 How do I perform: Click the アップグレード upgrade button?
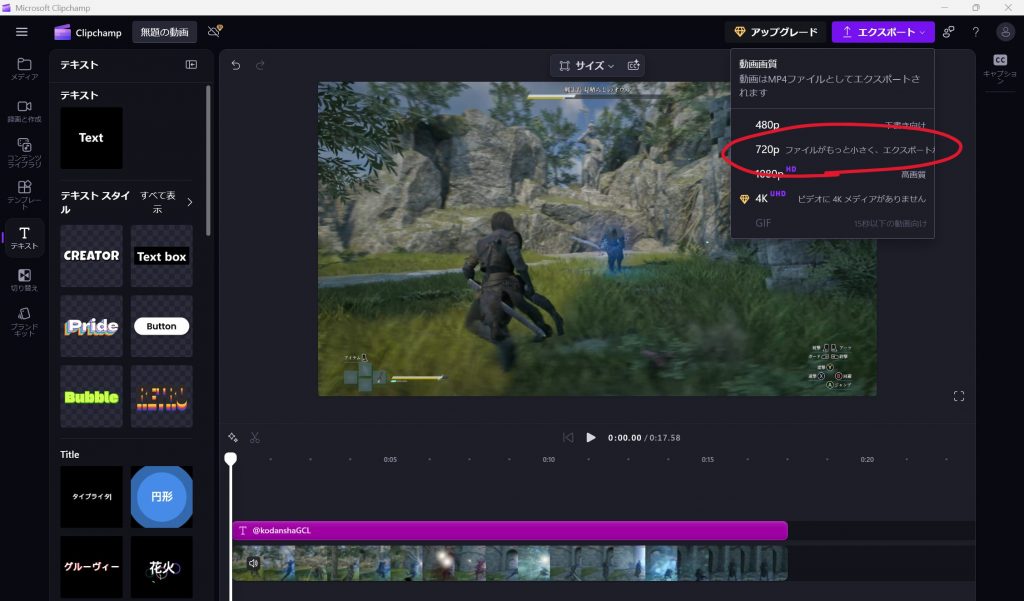click(x=776, y=32)
